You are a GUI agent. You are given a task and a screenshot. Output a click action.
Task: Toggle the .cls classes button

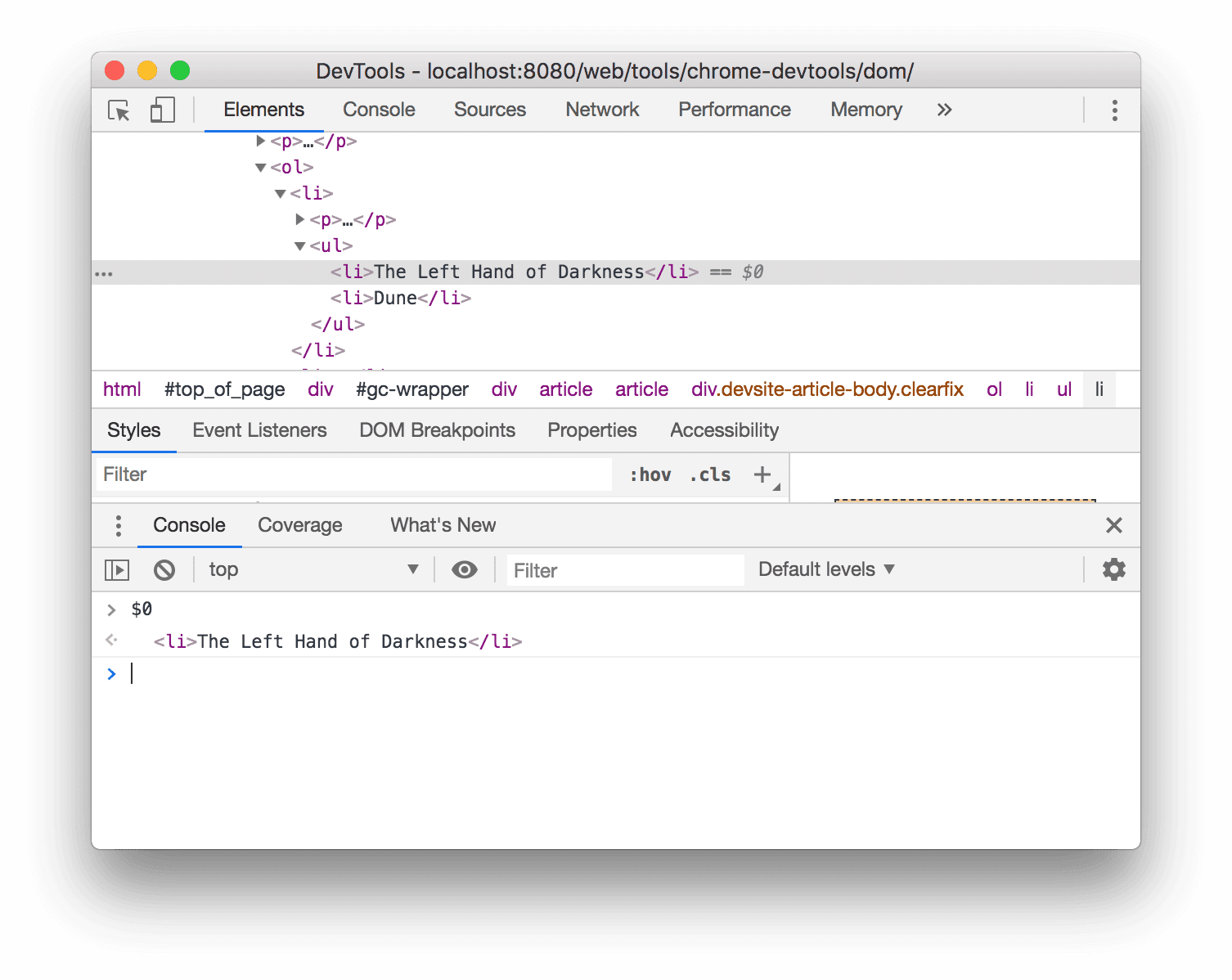pyautogui.click(x=710, y=474)
